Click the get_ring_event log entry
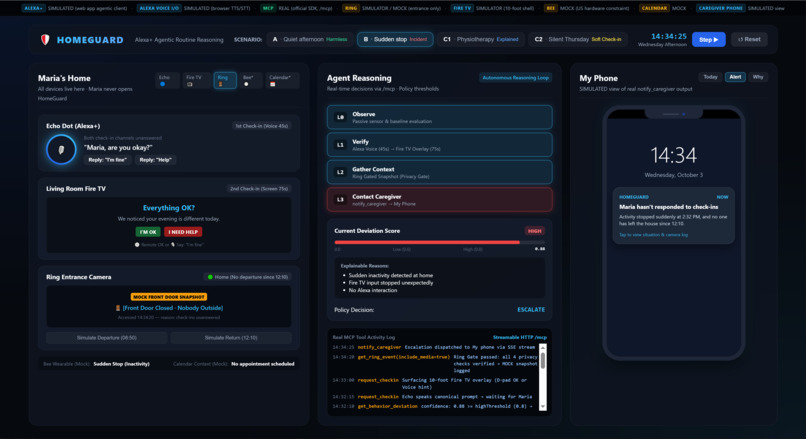The width and height of the screenshot is (806, 439). (x=434, y=363)
